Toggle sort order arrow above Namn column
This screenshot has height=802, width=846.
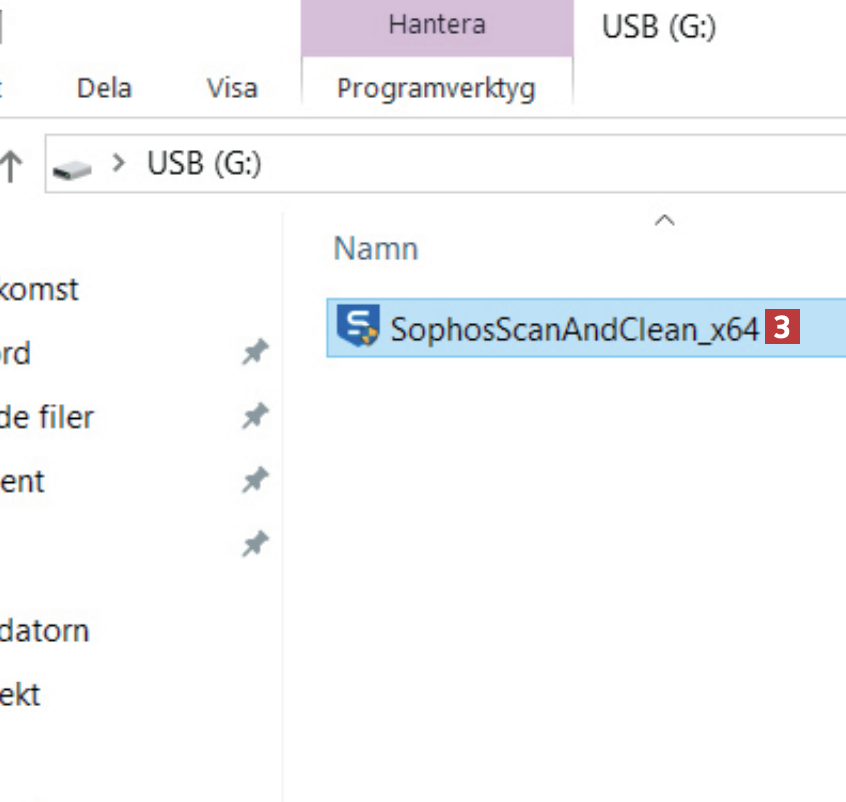tap(664, 220)
